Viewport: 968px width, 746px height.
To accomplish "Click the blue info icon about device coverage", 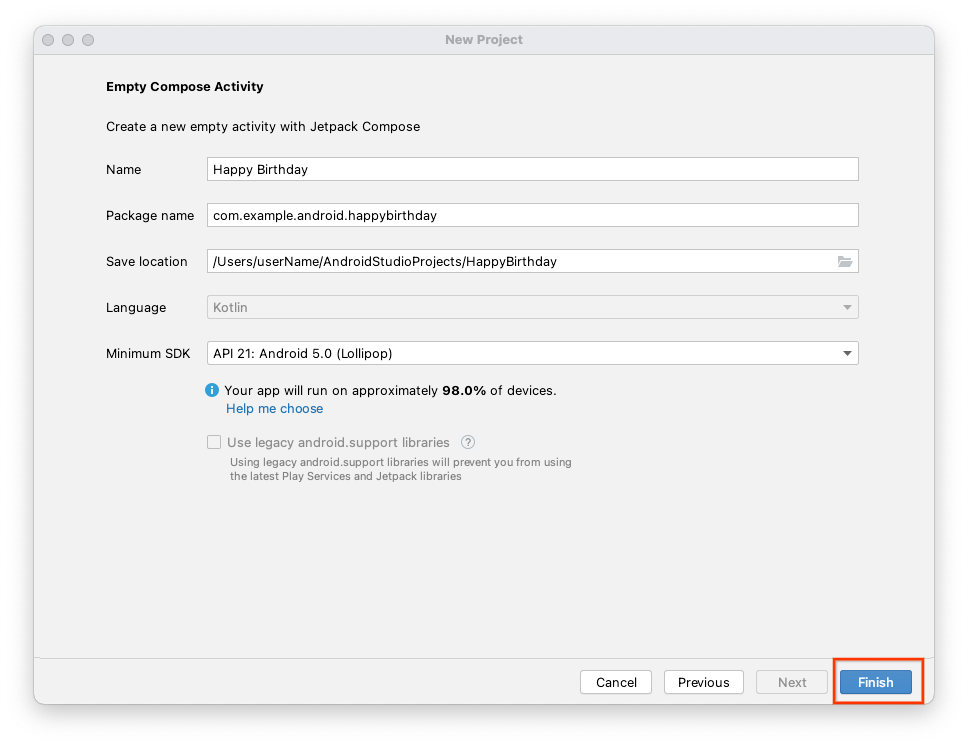I will pos(212,390).
